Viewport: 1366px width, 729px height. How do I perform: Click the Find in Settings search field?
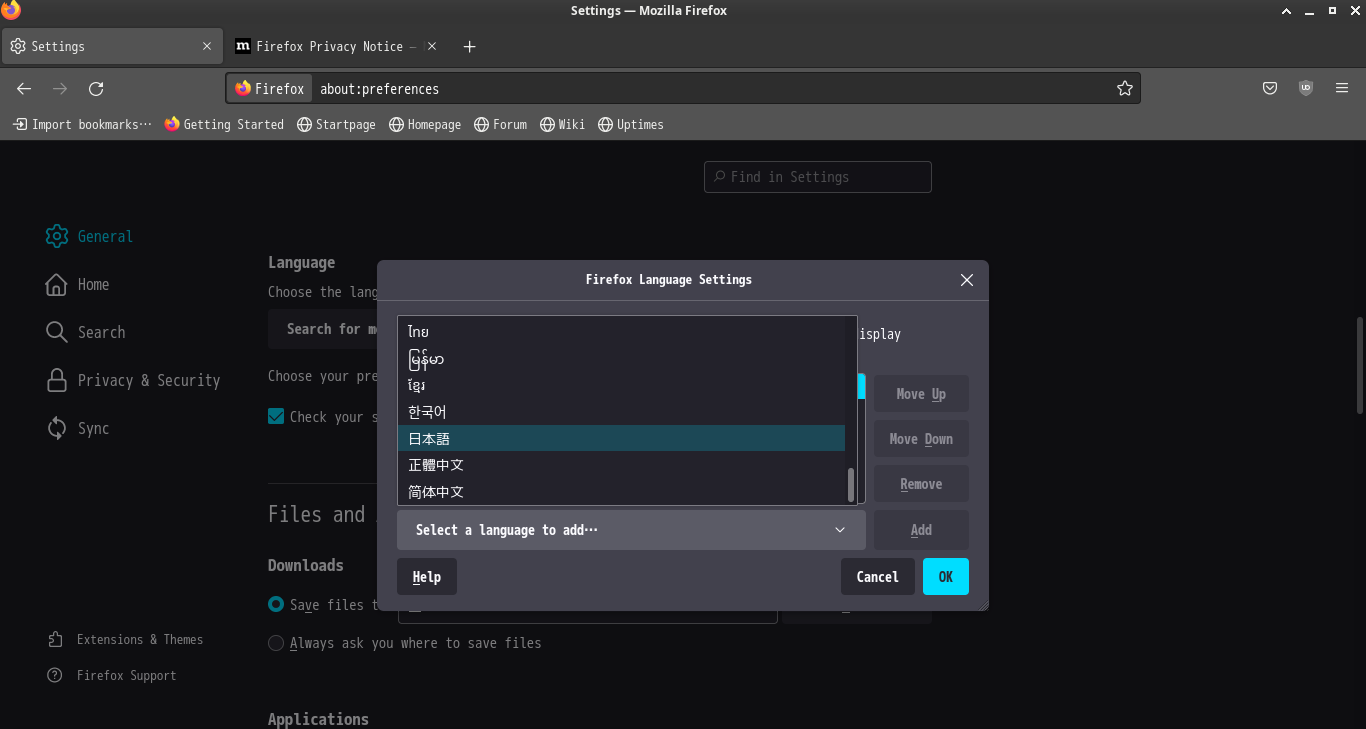[x=818, y=177]
